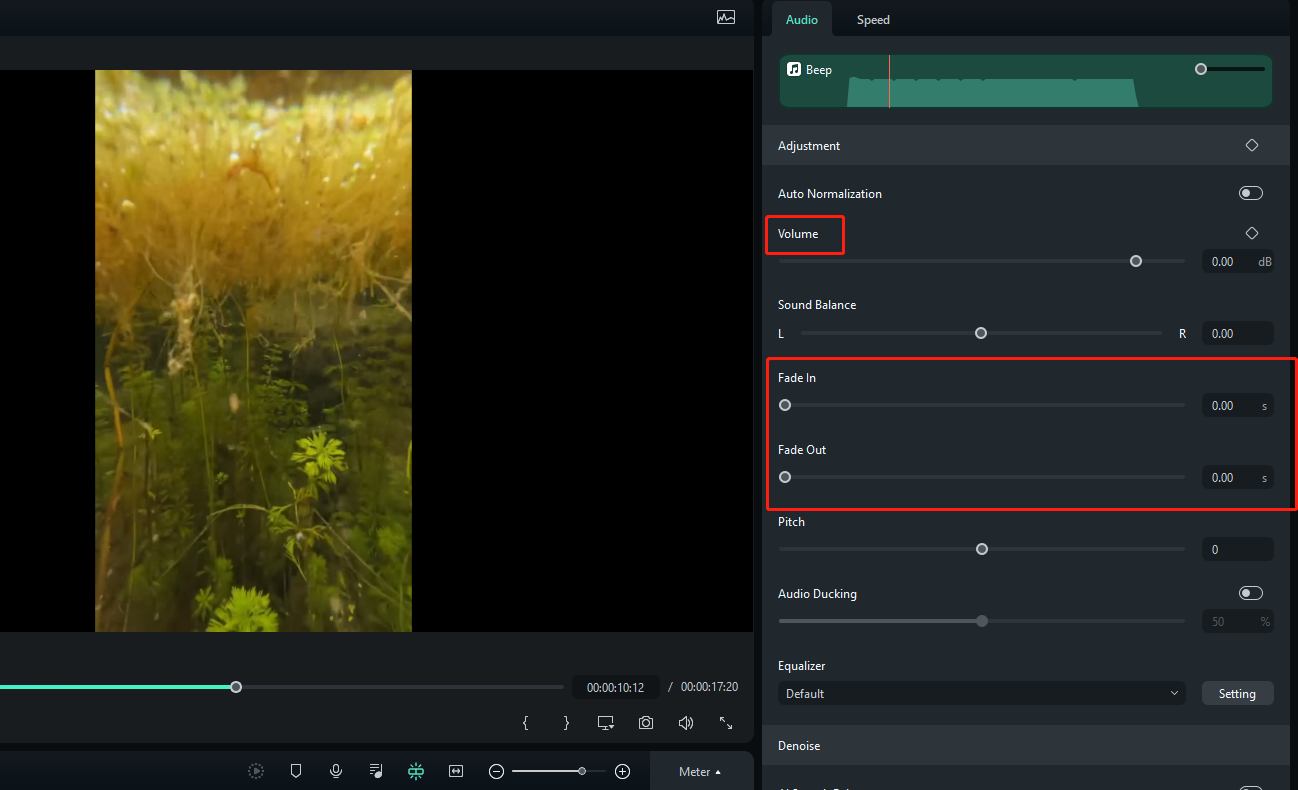Toggle Audio Ducking on
Viewport: 1298px width, 790px height.
click(1250, 592)
